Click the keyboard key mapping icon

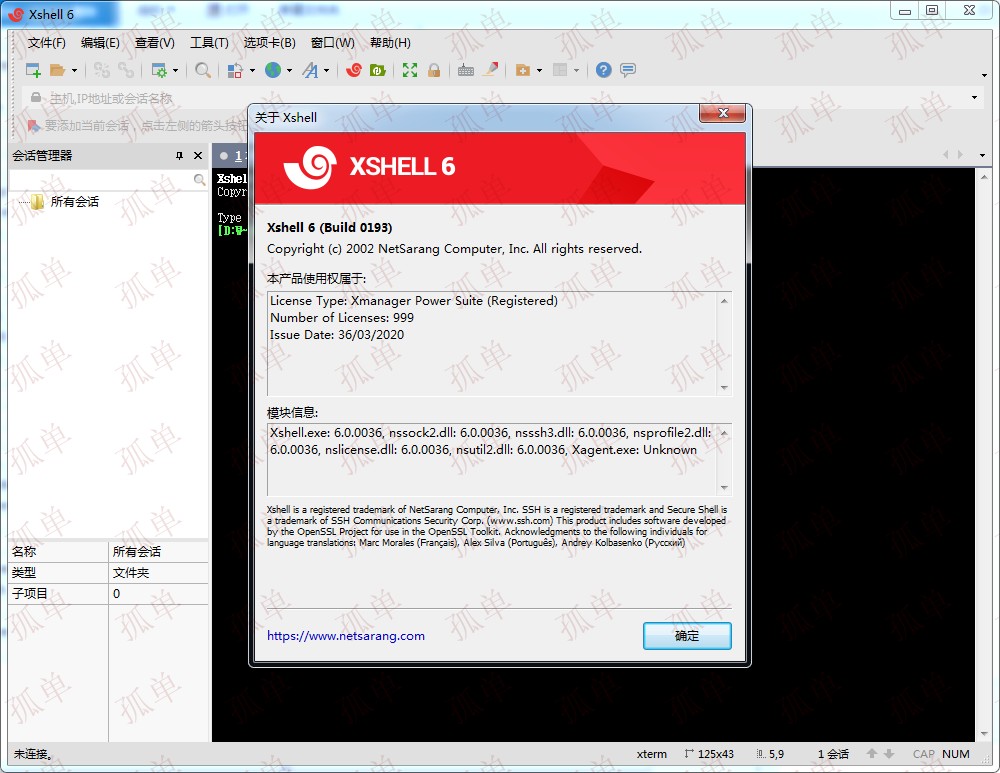pos(466,70)
